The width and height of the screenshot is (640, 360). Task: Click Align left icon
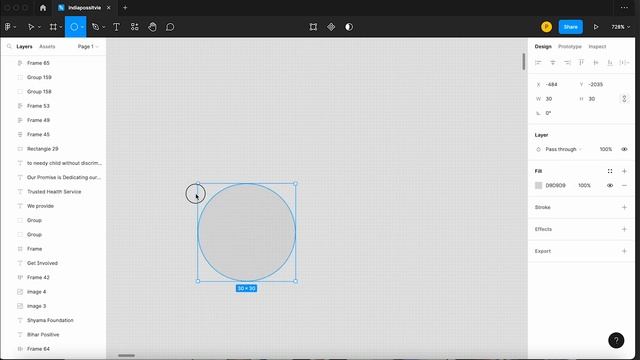(x=538, y=62)
